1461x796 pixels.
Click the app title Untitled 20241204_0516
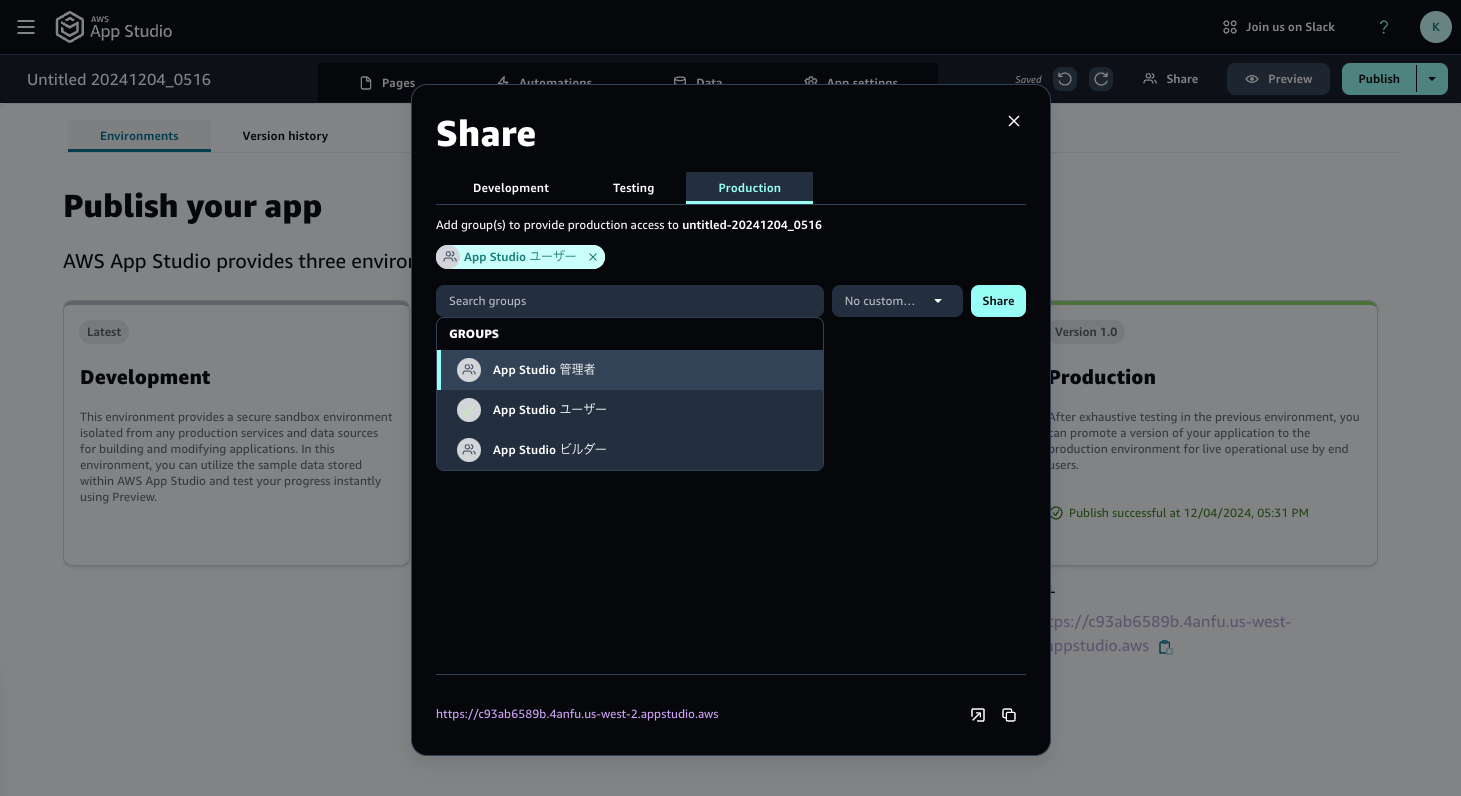click(119, 79)
